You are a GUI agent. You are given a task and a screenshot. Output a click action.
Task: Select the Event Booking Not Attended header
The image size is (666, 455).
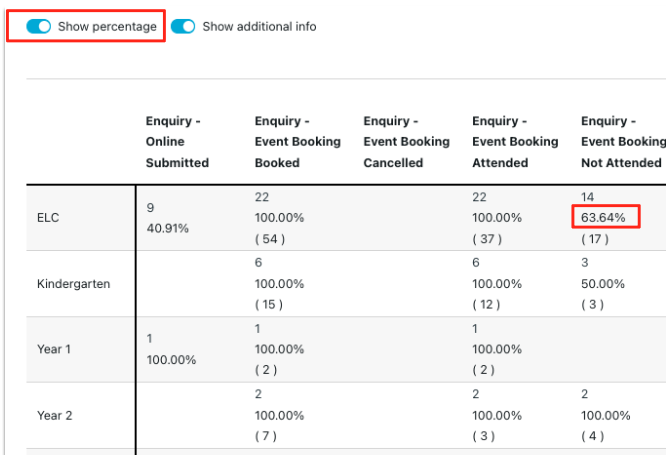622,142
